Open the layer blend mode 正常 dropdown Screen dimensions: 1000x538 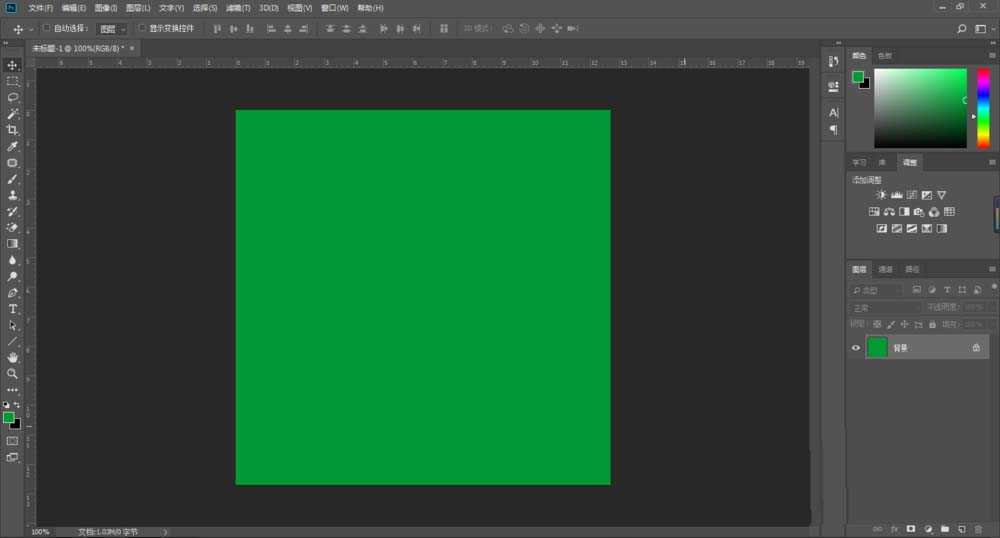[885, 308]
